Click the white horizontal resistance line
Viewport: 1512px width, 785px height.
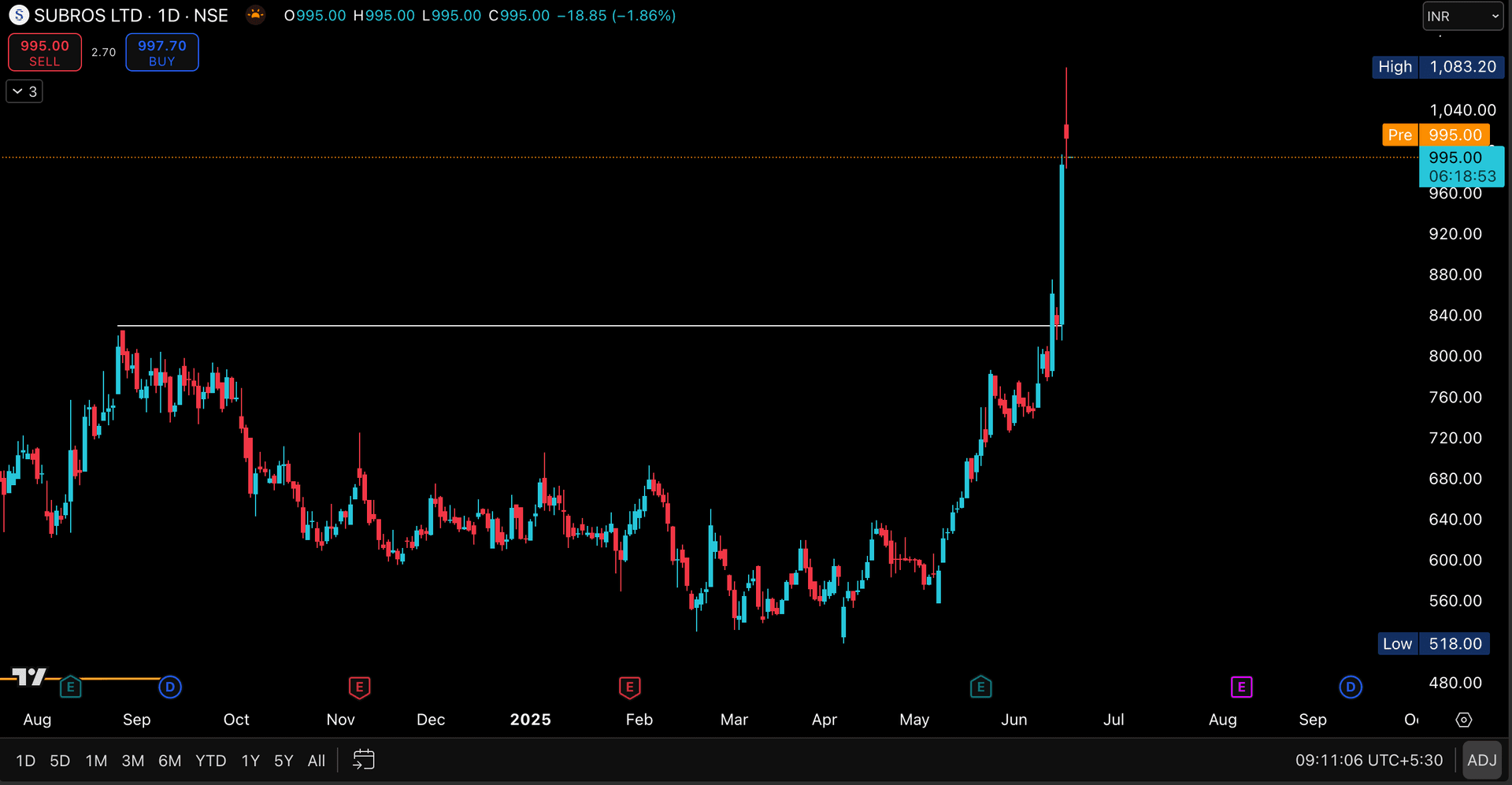590,325
